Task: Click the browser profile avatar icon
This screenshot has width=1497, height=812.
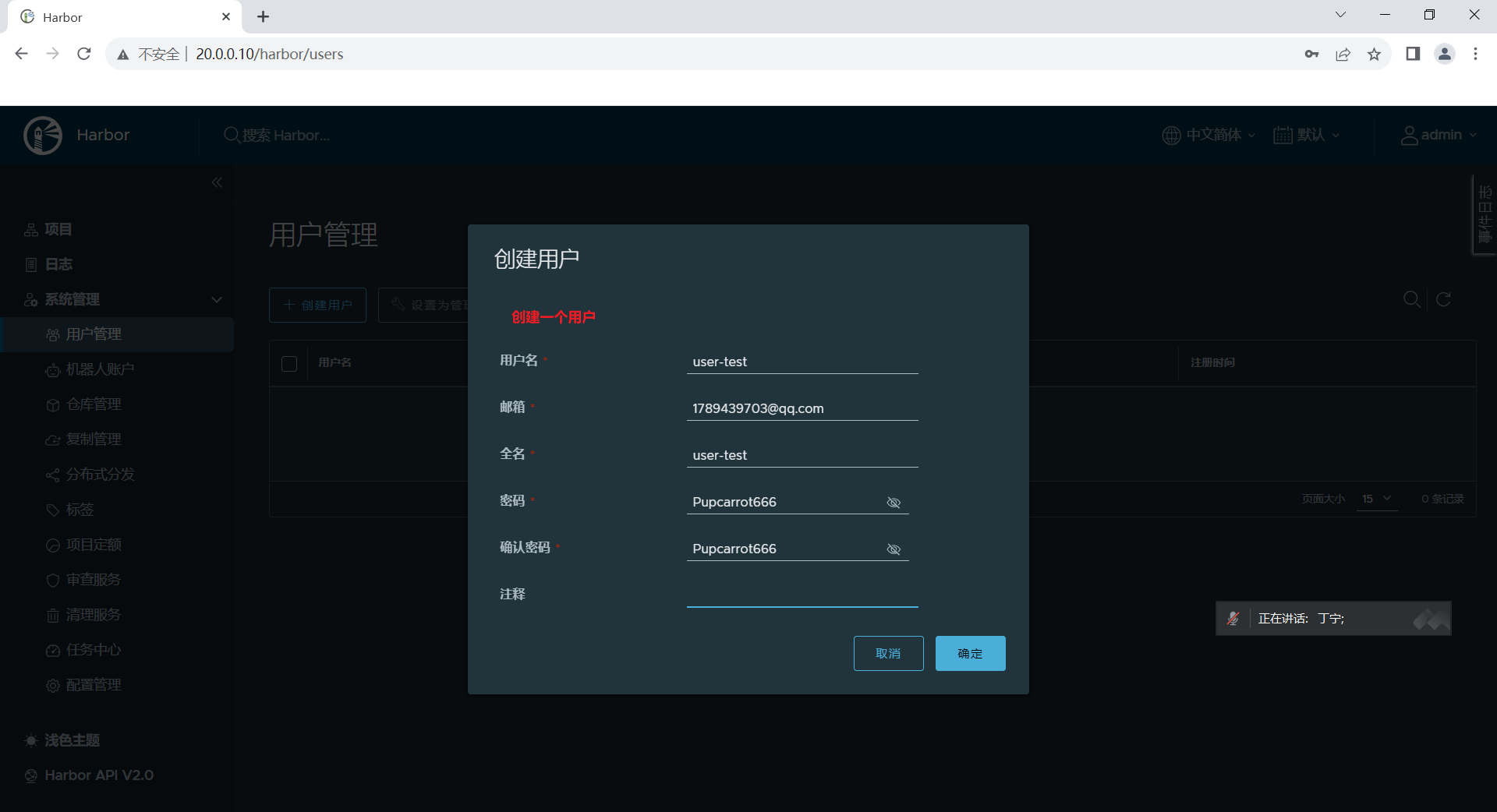Action: coord(1445,54)
